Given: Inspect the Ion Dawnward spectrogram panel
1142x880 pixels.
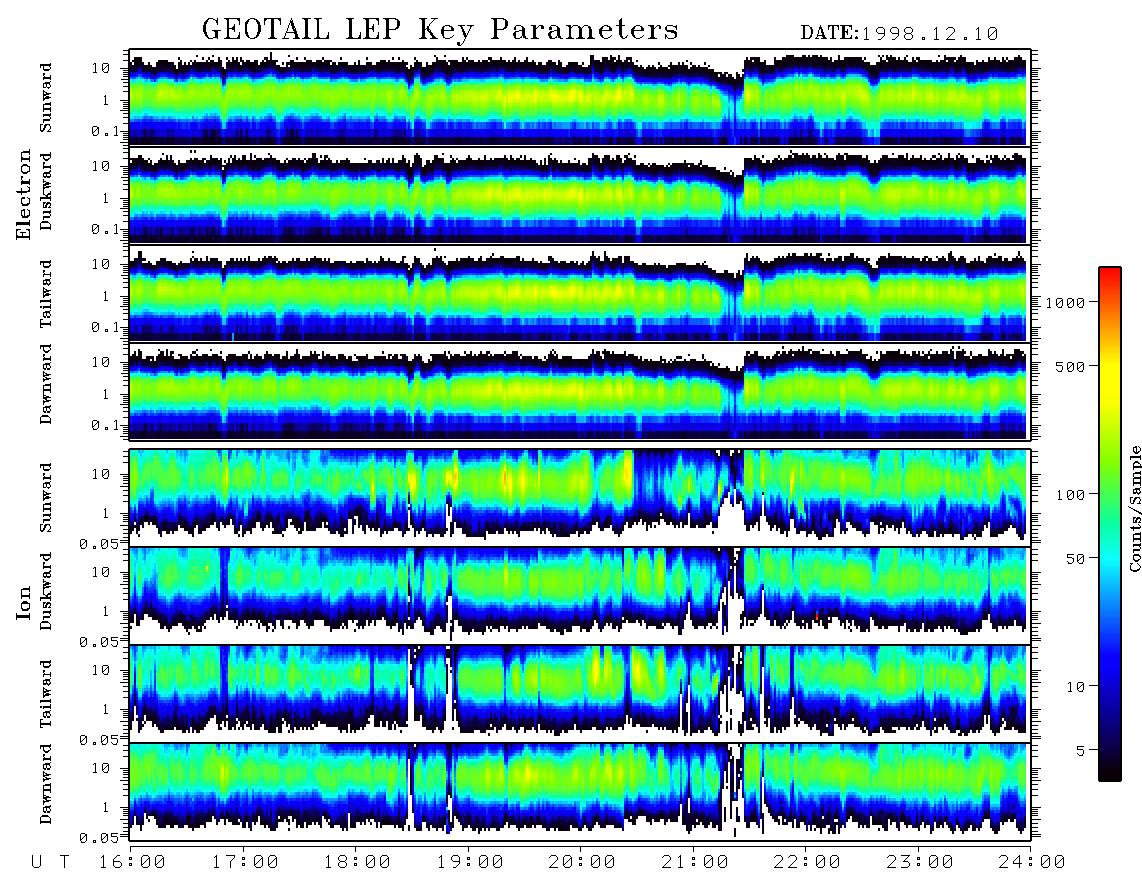Looking at the screenshot, I should pos(580,791).
